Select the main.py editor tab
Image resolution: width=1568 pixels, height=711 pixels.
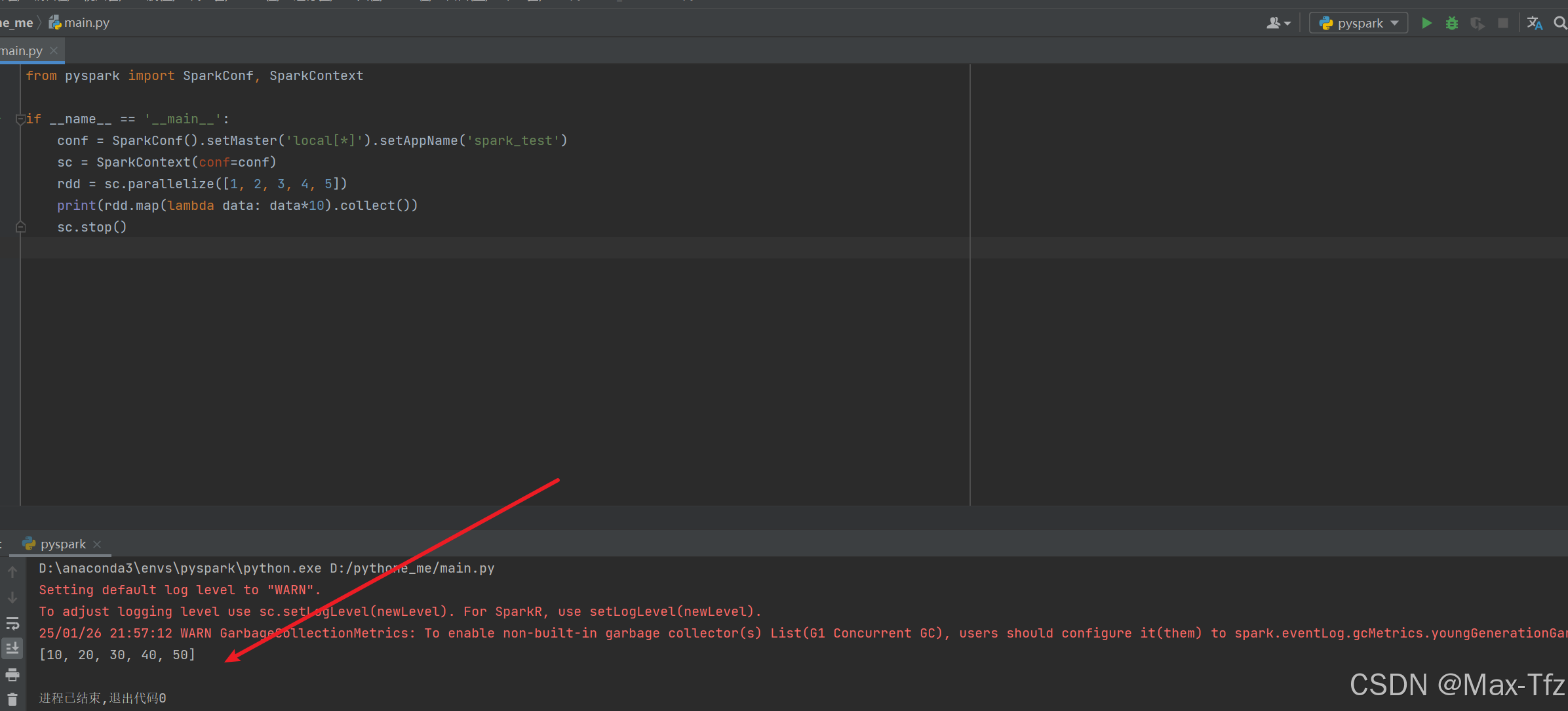click(x=21, y=51)
